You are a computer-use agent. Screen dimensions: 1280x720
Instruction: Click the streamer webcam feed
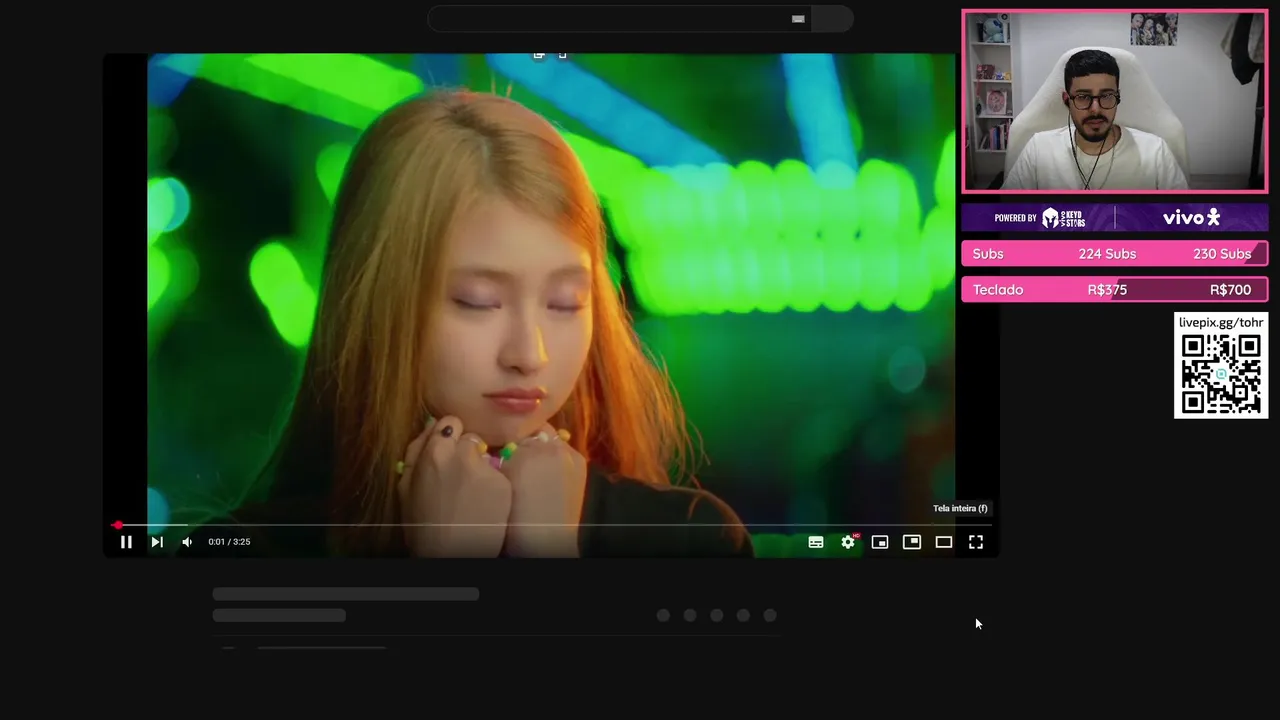pyautogui.click(x=1114, y=101)
